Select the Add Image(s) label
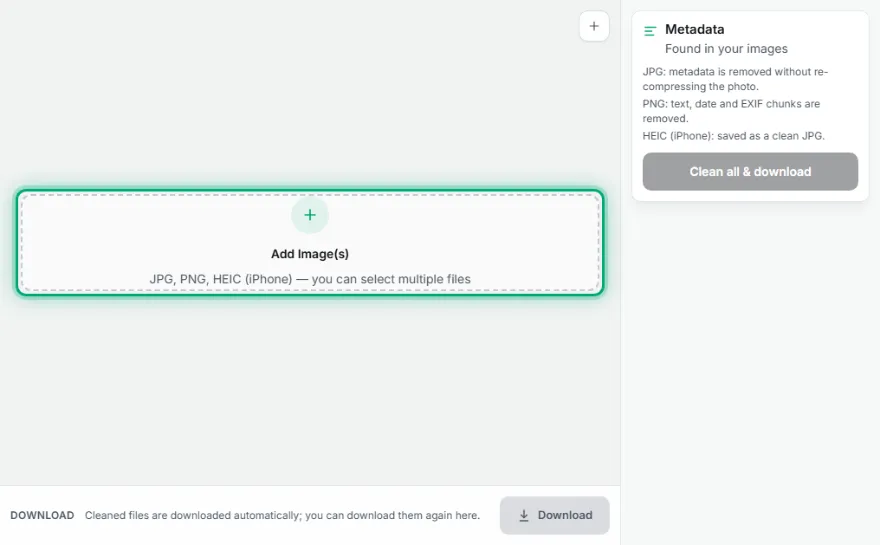 coord(310,254)
